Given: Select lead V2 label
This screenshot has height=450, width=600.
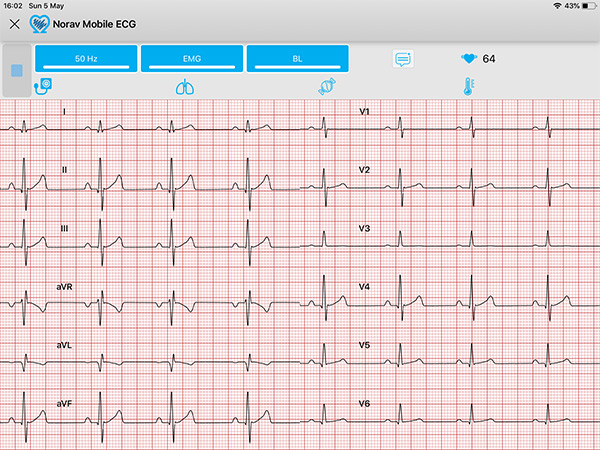Looking at the screenshot, I should pos(364,170).
